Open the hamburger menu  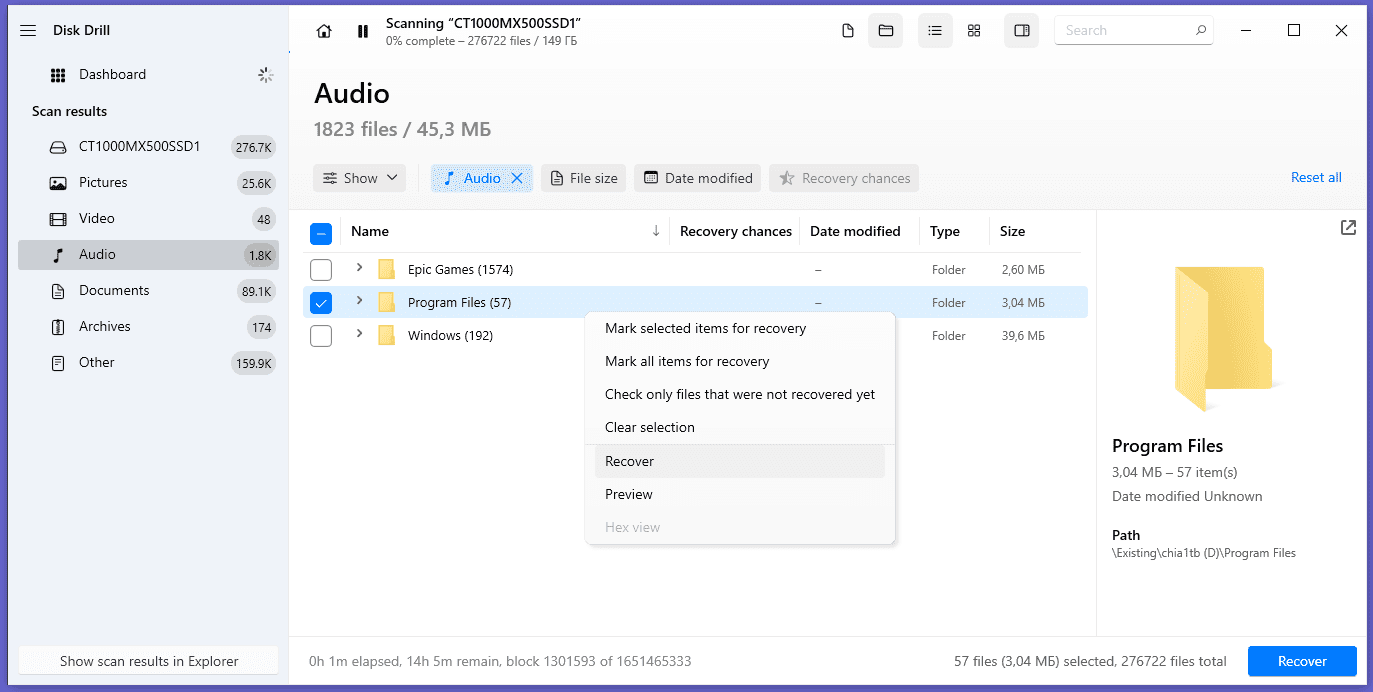pyautogui.click(x=28, y=31)
